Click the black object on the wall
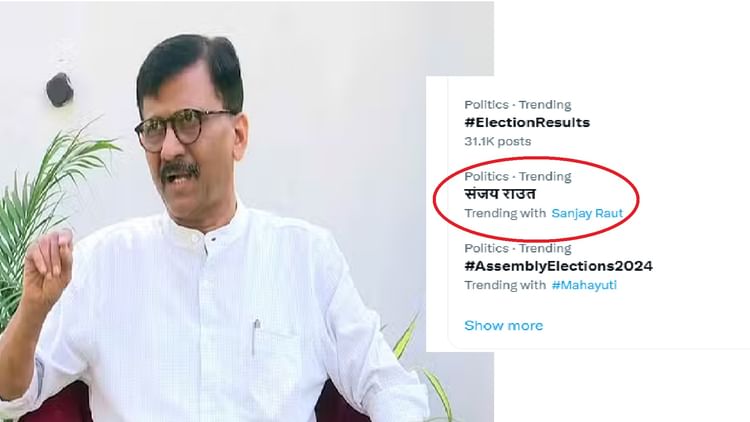This screenshot has height=422, width=750. coord(60,89)
